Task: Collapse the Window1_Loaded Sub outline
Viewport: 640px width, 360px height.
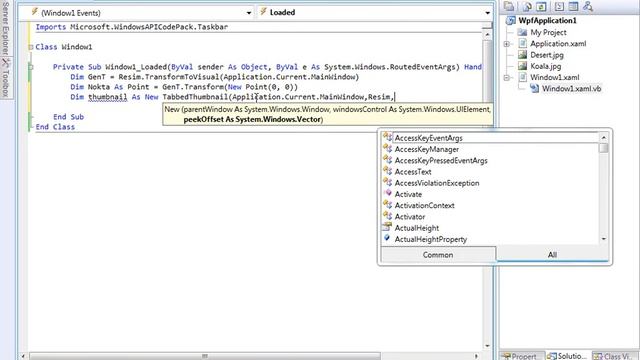Action: pos(31,67)
